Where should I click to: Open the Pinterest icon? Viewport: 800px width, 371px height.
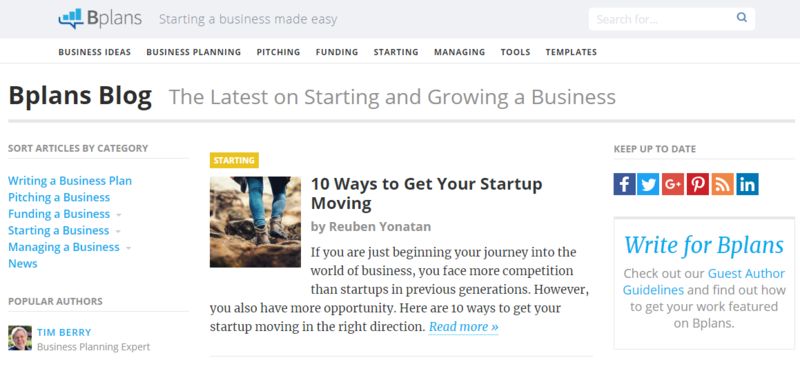[x=697, y=184]
